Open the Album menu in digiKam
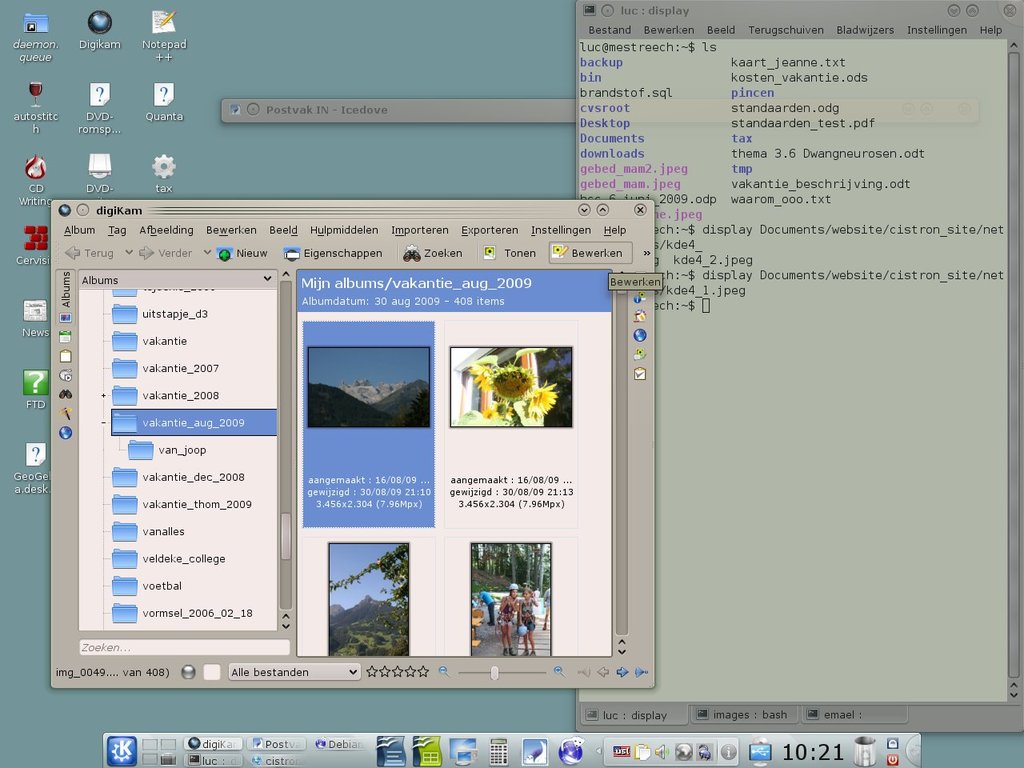 (79, 230)
